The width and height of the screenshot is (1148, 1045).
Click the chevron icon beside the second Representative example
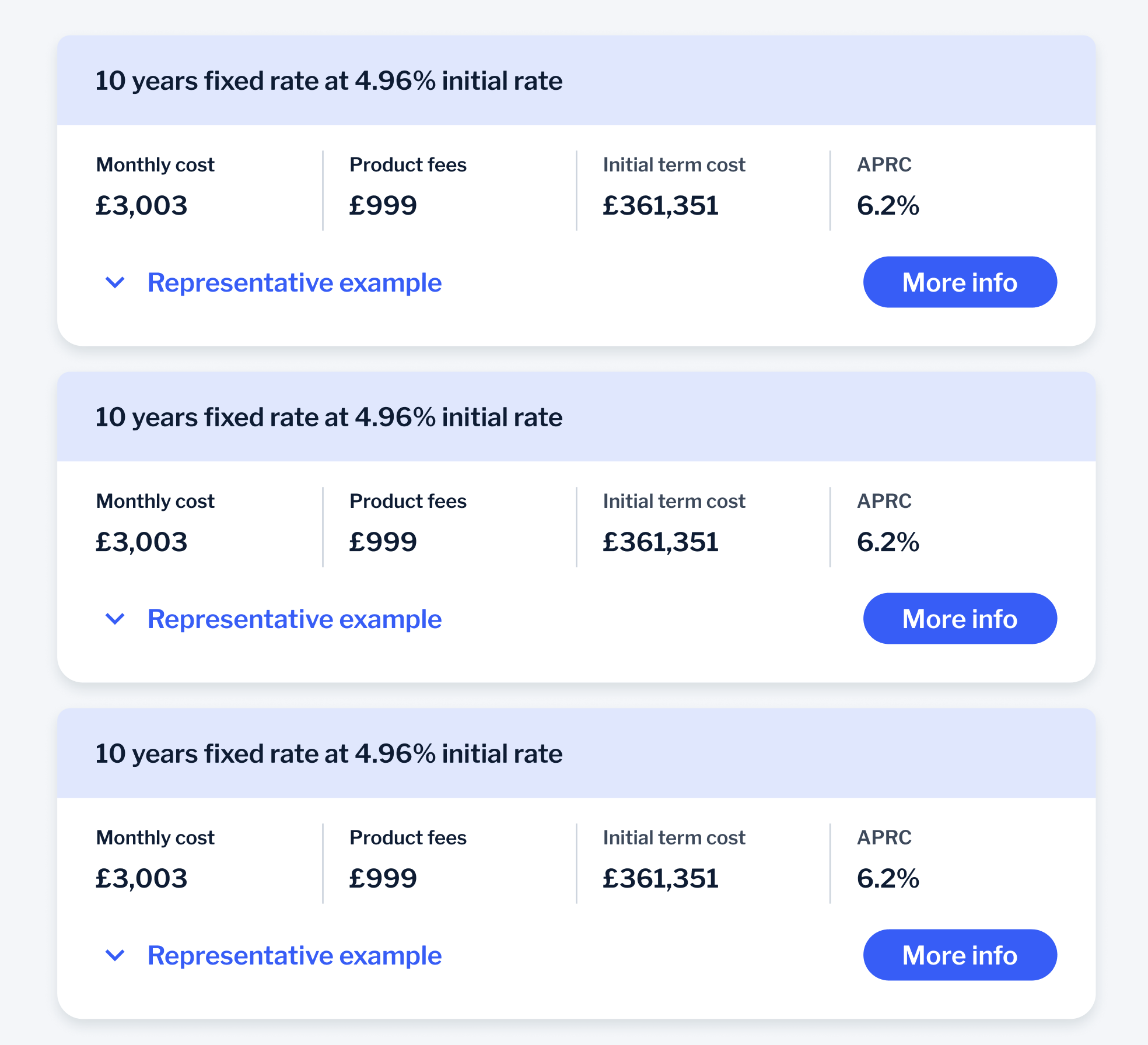[x=115, y=620]
